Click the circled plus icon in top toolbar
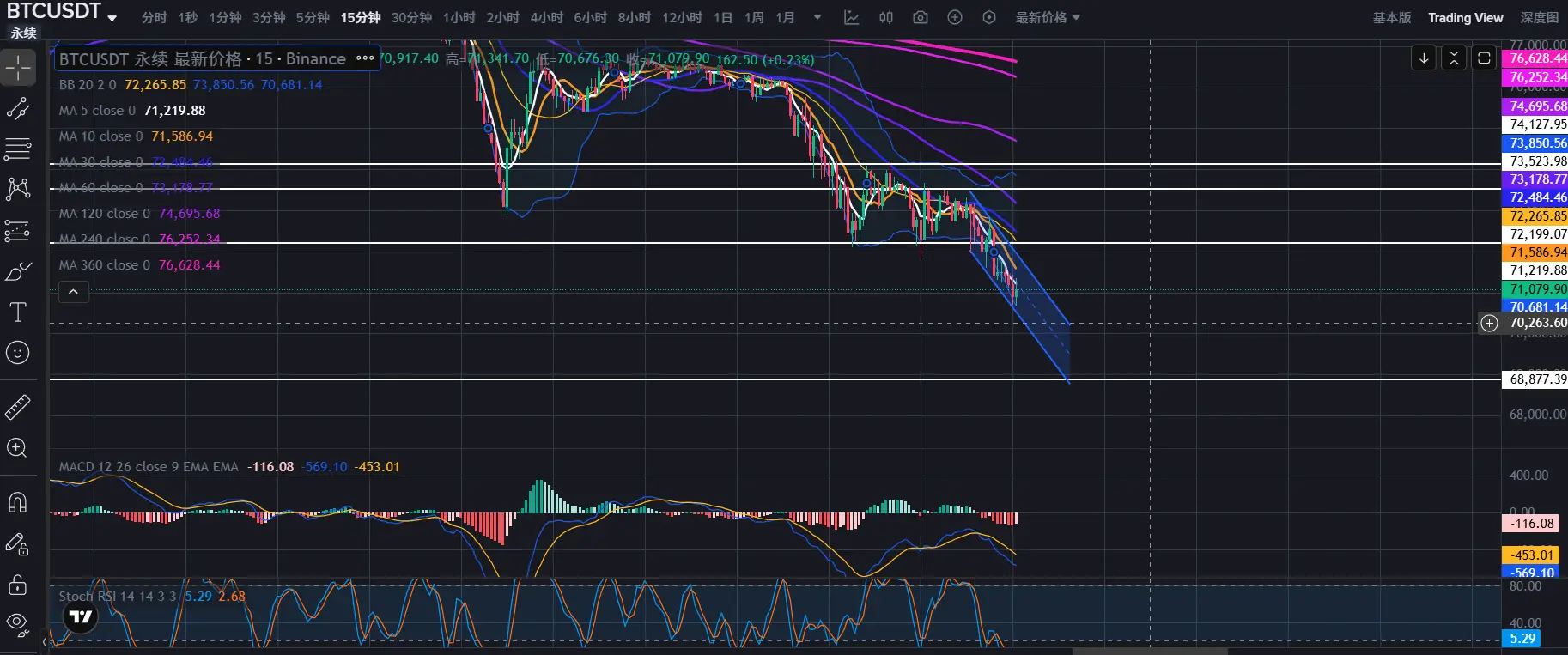 [x=955, y=17]
